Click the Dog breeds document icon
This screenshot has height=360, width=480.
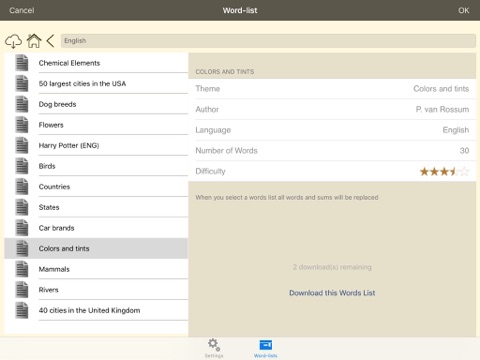point(22,104)
